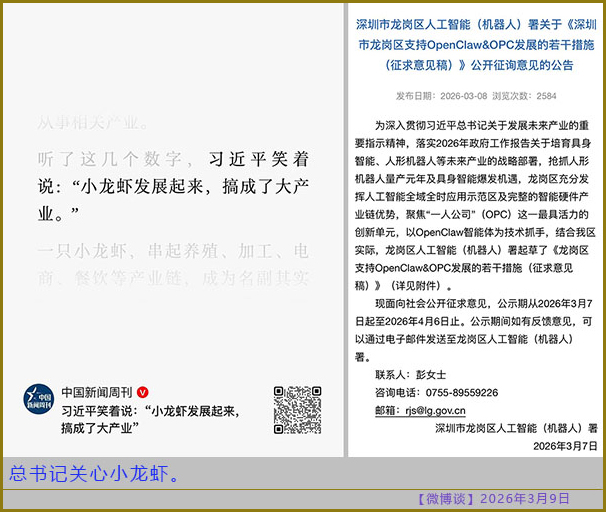Screen dimensions: 606x512
Task: Click the blue caption 总书记关心小龙虾
Action: (95, 473)
